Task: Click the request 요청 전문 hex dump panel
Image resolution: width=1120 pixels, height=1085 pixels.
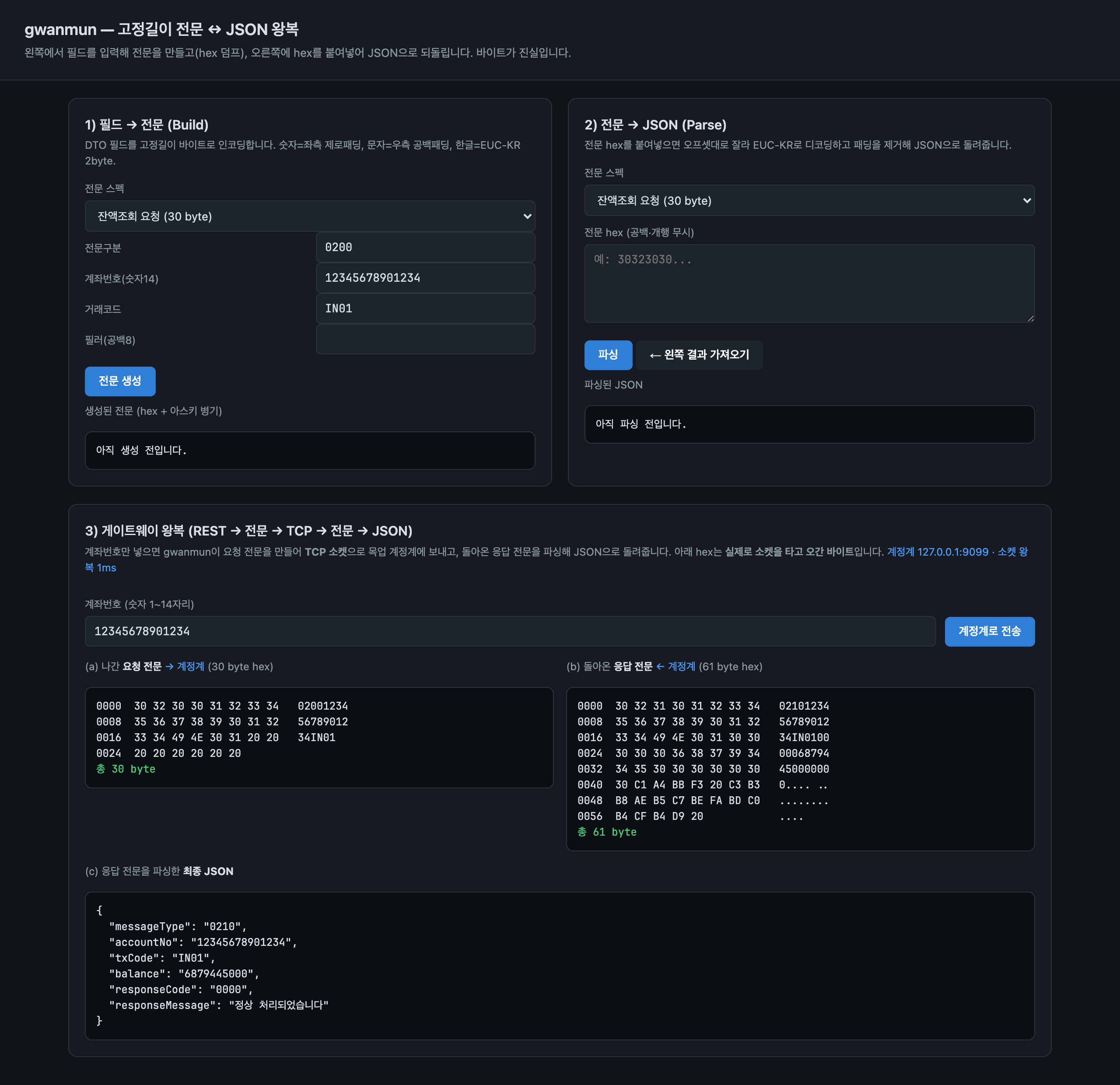Action: click(319, 737)
